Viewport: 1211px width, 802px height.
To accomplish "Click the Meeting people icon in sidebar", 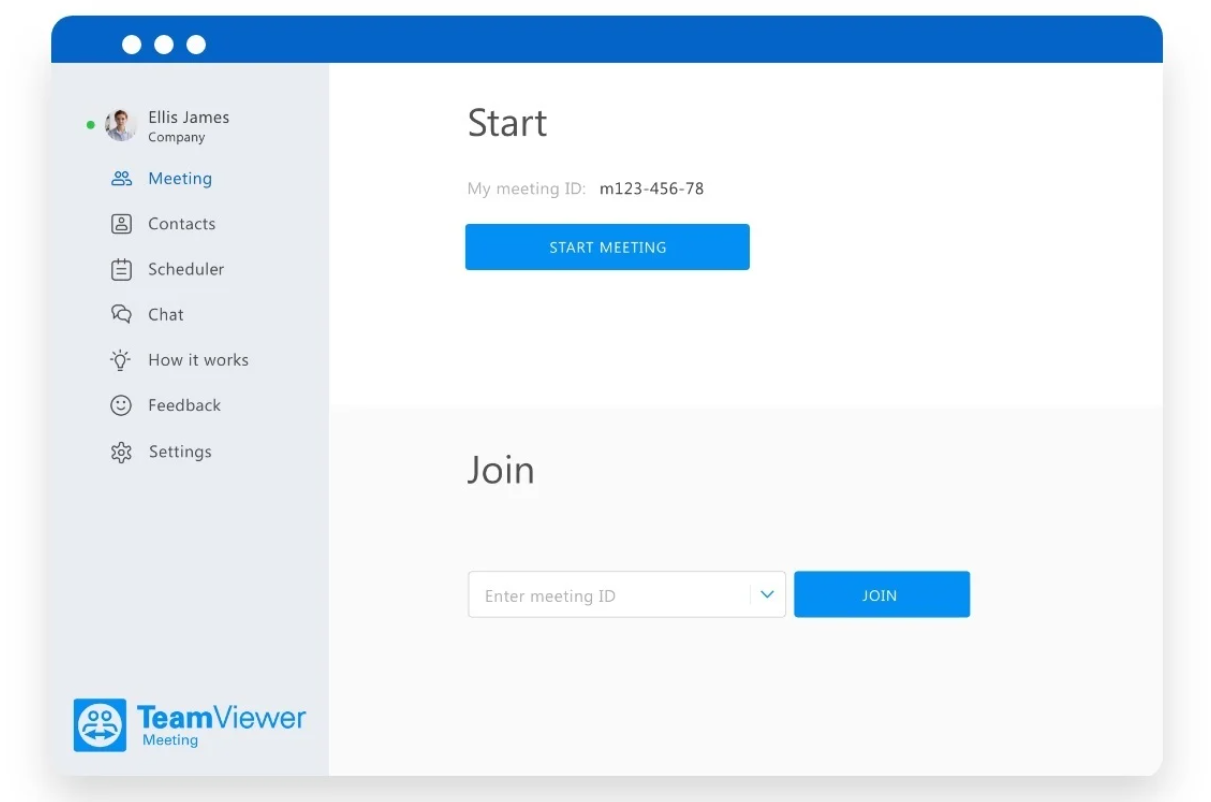I will coord(121,179).
